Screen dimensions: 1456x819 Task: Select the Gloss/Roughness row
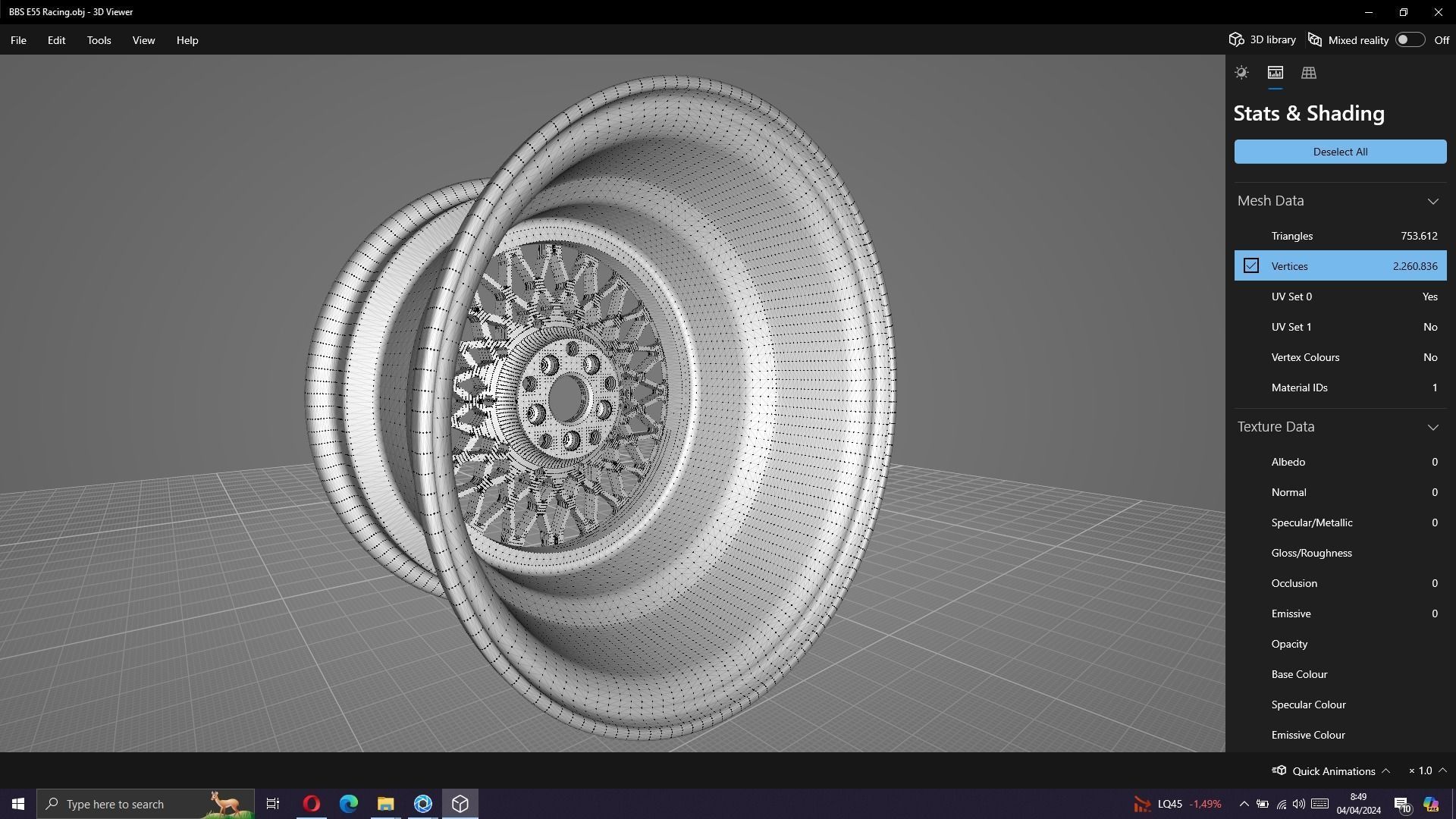point(1340,553)
